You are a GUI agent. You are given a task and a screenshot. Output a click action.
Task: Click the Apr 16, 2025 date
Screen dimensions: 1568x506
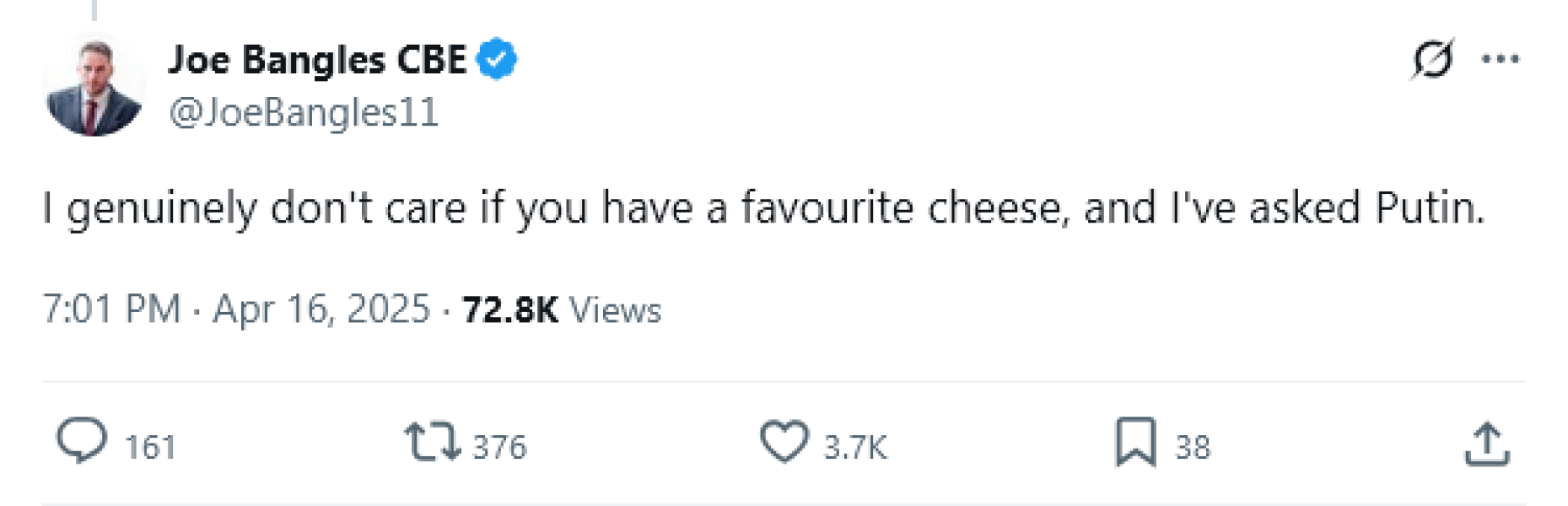321,310
